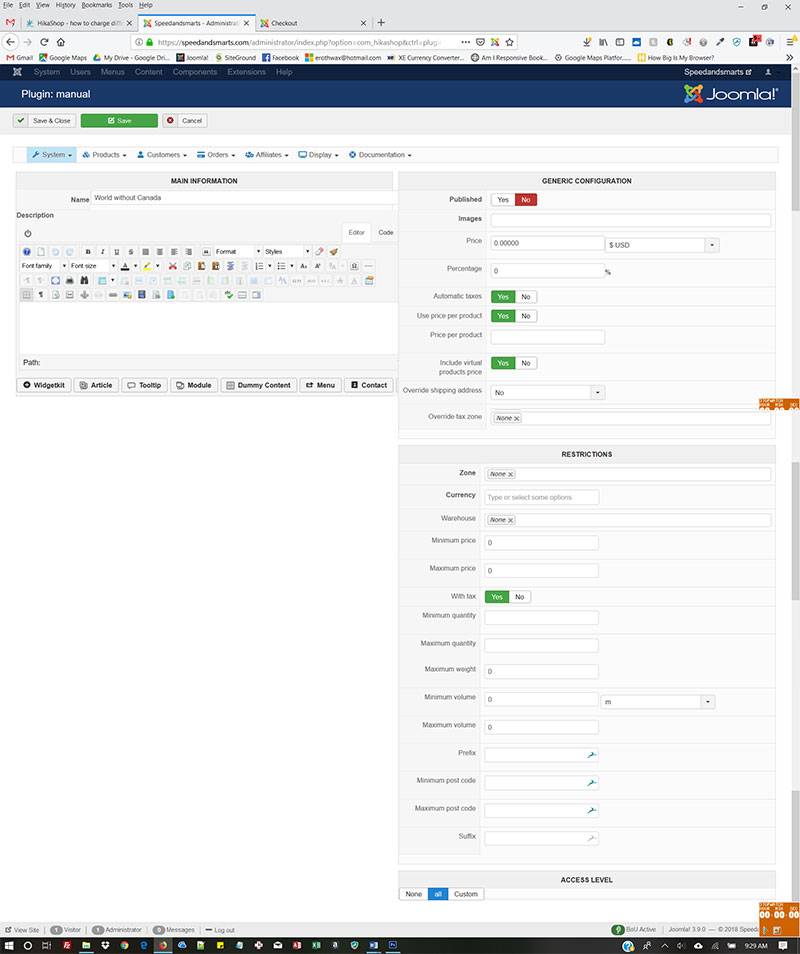Open the Format dropdown in editor
Viewport: 800px width, 954px height.
click(238, 251)
